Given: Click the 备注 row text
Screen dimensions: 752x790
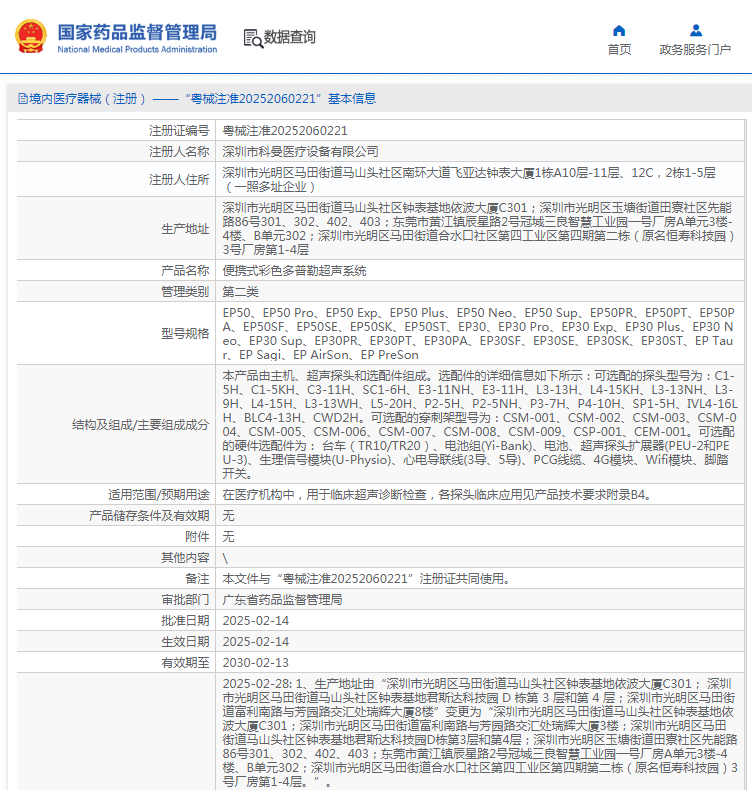Looking at the screenshot, I should coord(366,578).
